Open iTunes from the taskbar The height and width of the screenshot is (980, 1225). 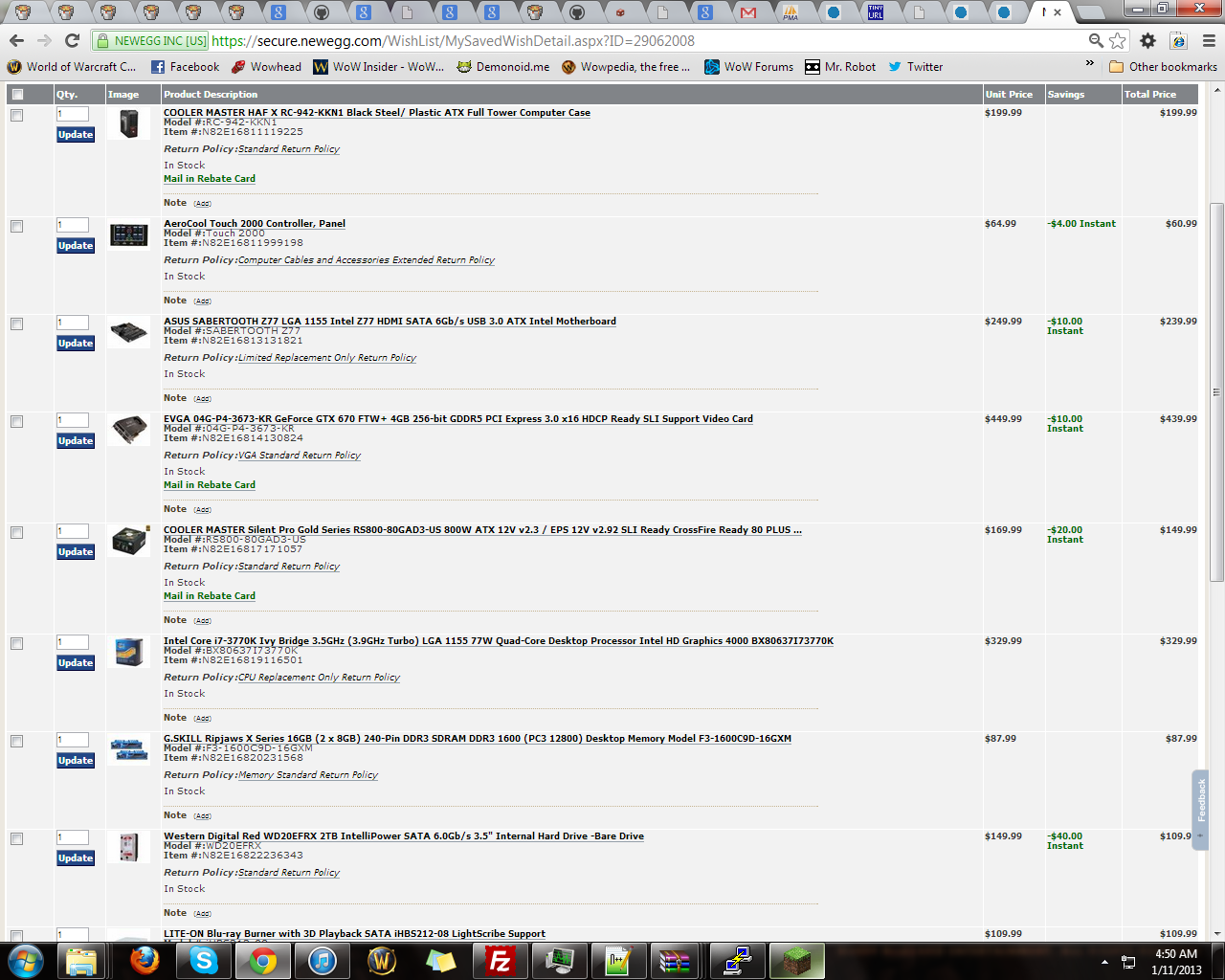pyautogui.click(x=323, y=961)
